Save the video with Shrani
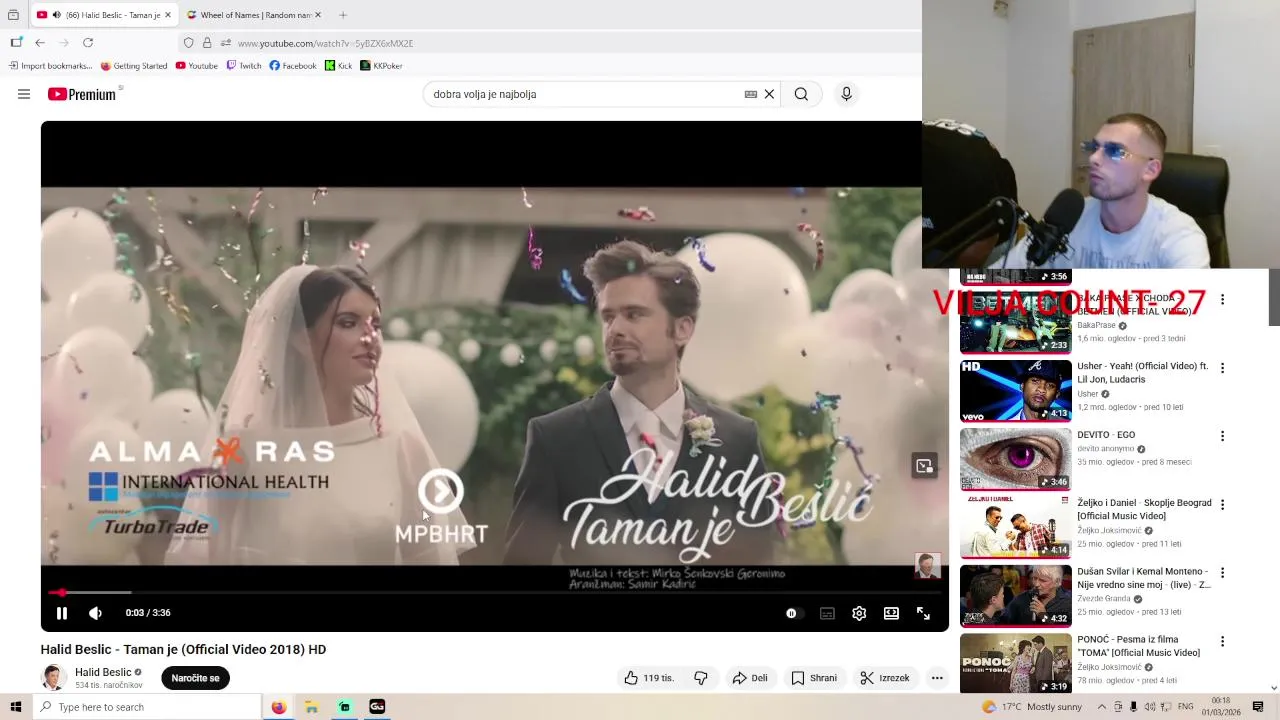The height and width of the screenshot is (720, 1280). point(814,678)
